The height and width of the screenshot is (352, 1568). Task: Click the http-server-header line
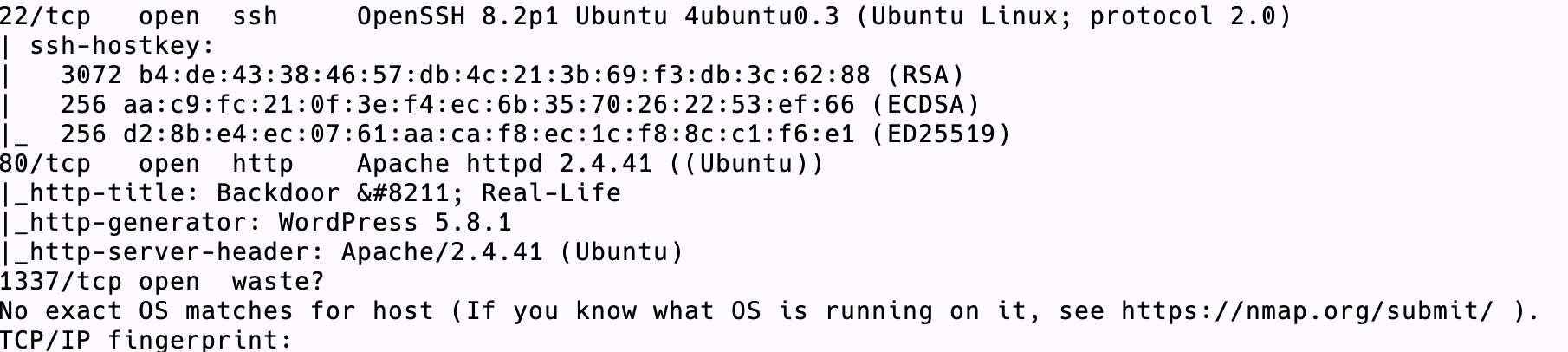(341, 251)
